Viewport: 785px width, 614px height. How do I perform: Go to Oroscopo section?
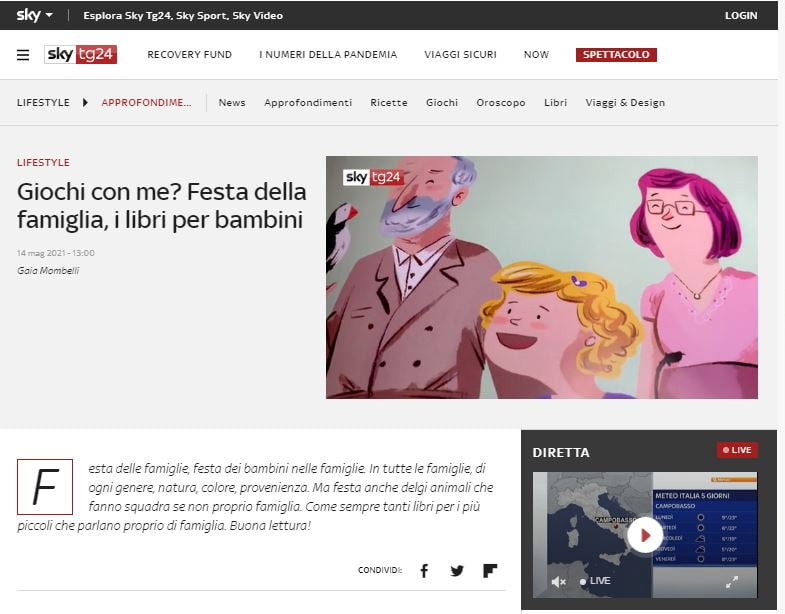(x=501, y=103)
